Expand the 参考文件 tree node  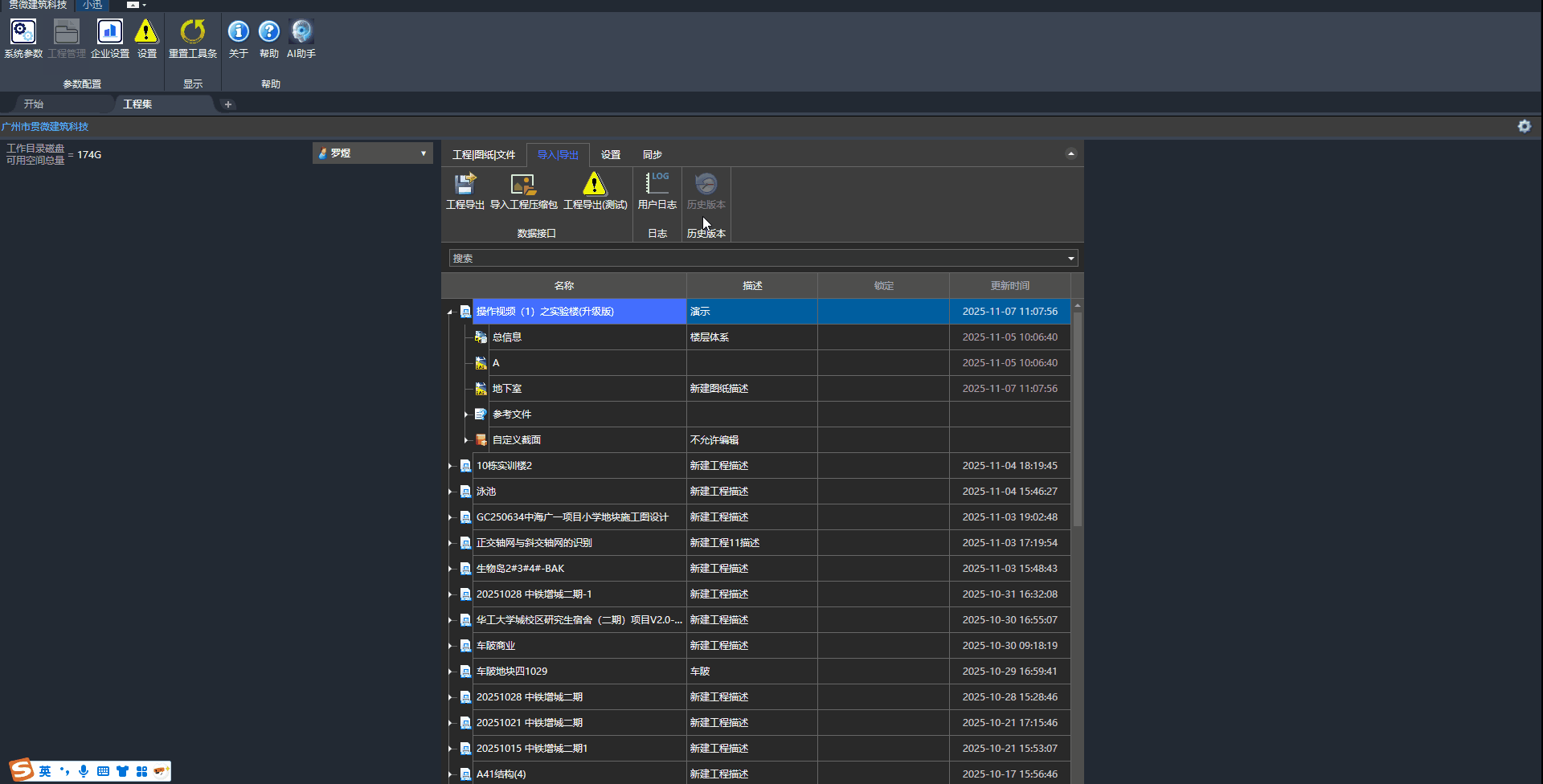click(466, 414)
